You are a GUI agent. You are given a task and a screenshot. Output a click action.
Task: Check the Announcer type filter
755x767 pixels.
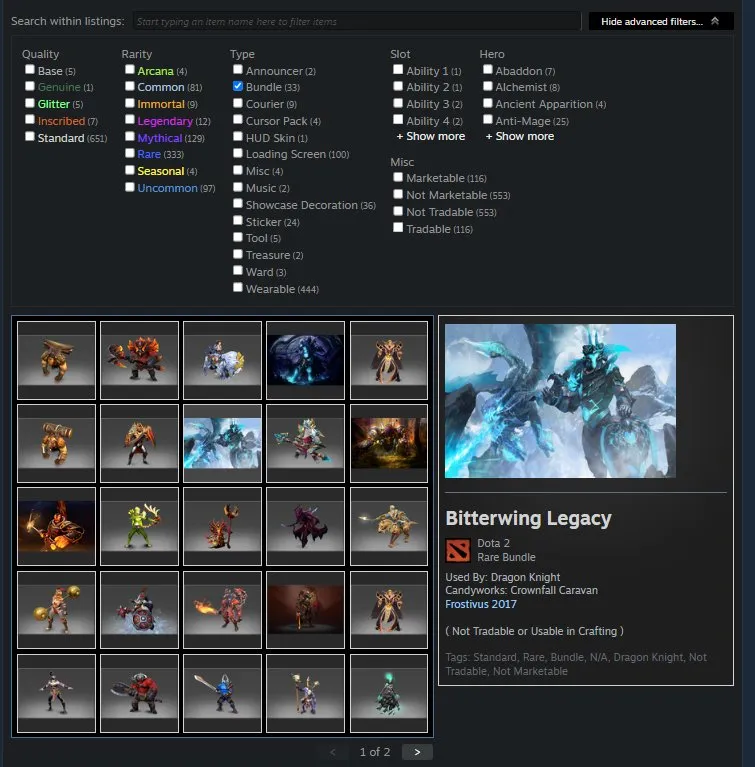click(238, 69)
